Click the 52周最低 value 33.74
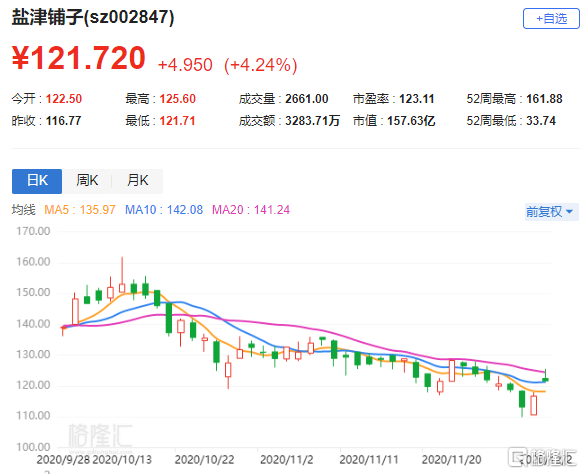Image resolution: width=583 pixels, height=474 pixels. point(541,121)
